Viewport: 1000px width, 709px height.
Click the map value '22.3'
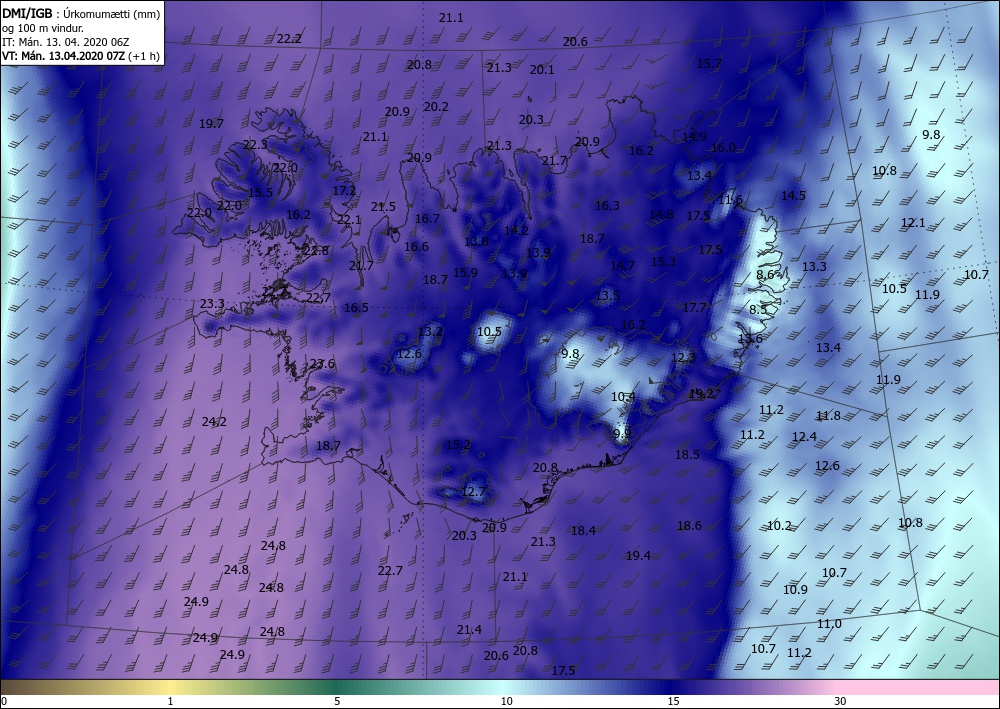(255, 145)
